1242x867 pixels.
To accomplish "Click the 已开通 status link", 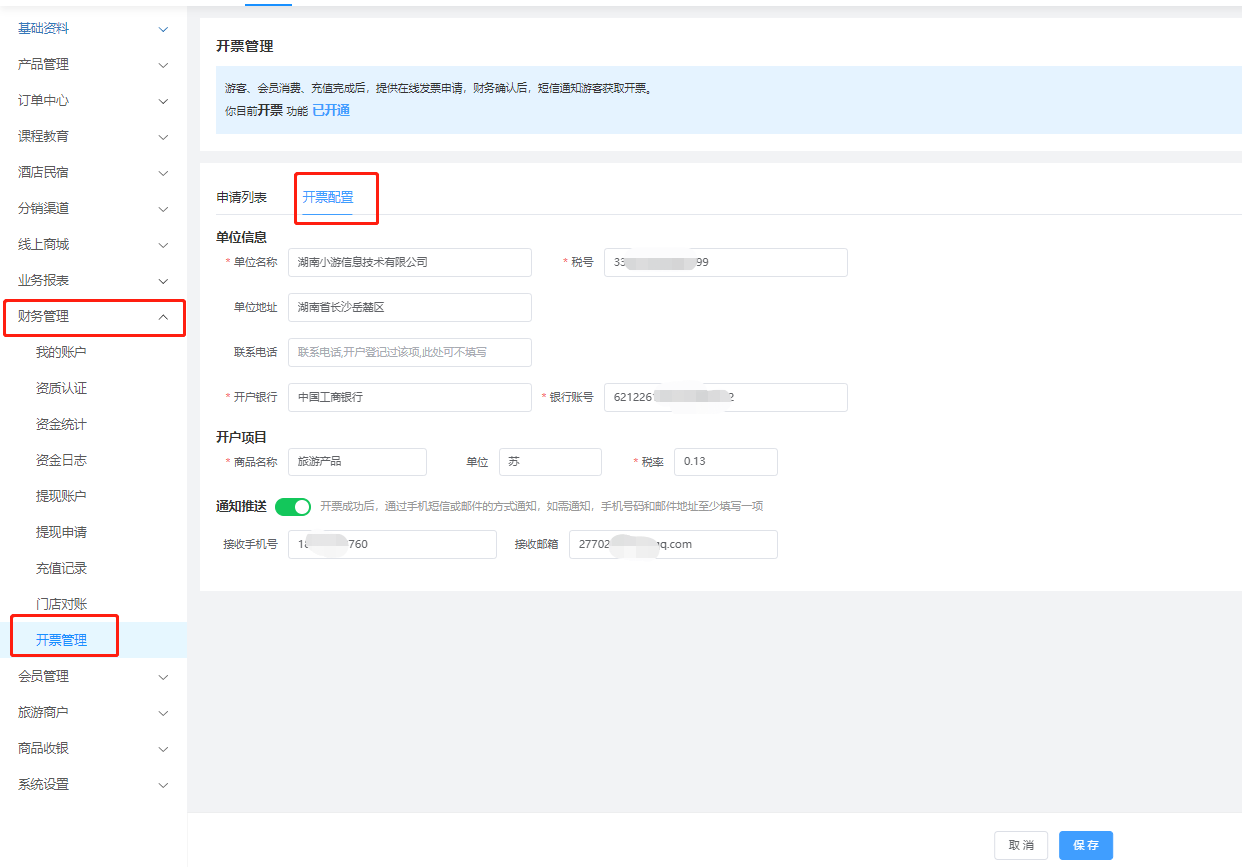I will 331,111.
